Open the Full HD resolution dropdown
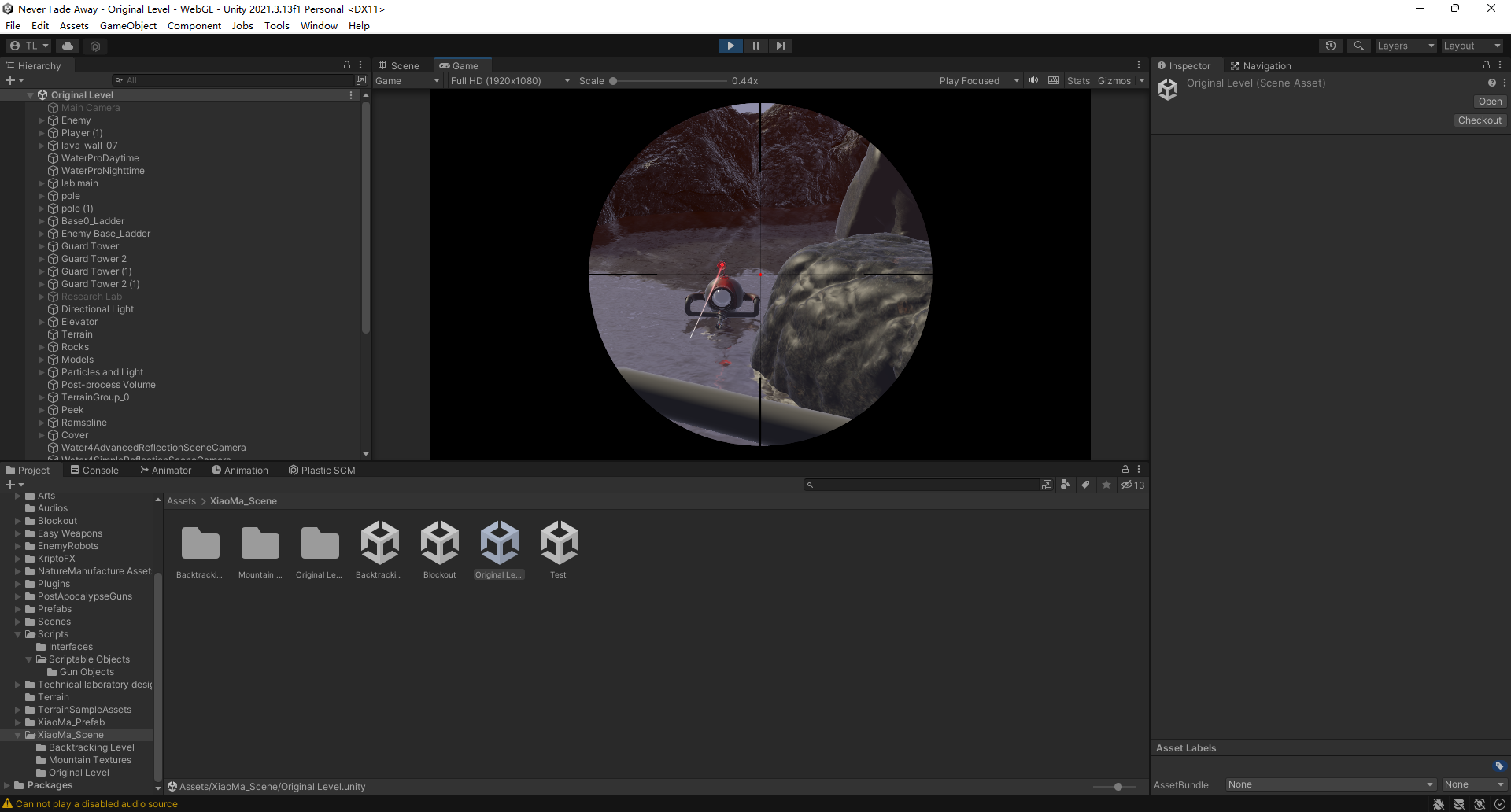 pyautogui.click(x=509, y=80)
